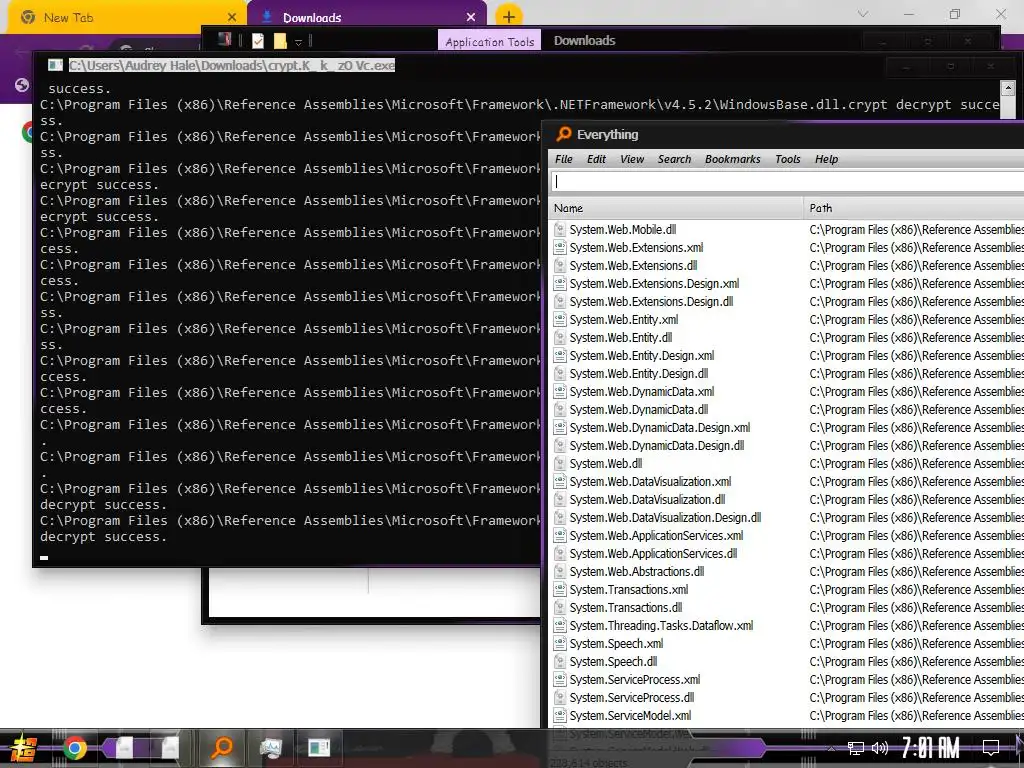Select System.Web.Extensions.dll row
The image size is (1024, 768).
786,266
